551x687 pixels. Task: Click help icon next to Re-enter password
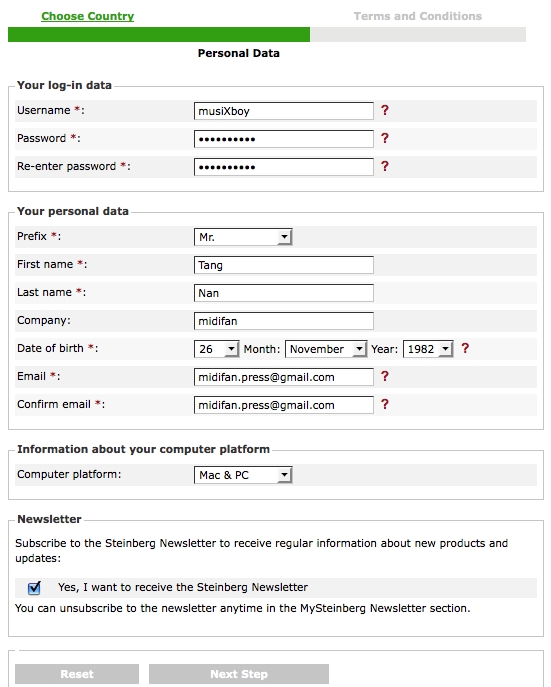point(385,166)
